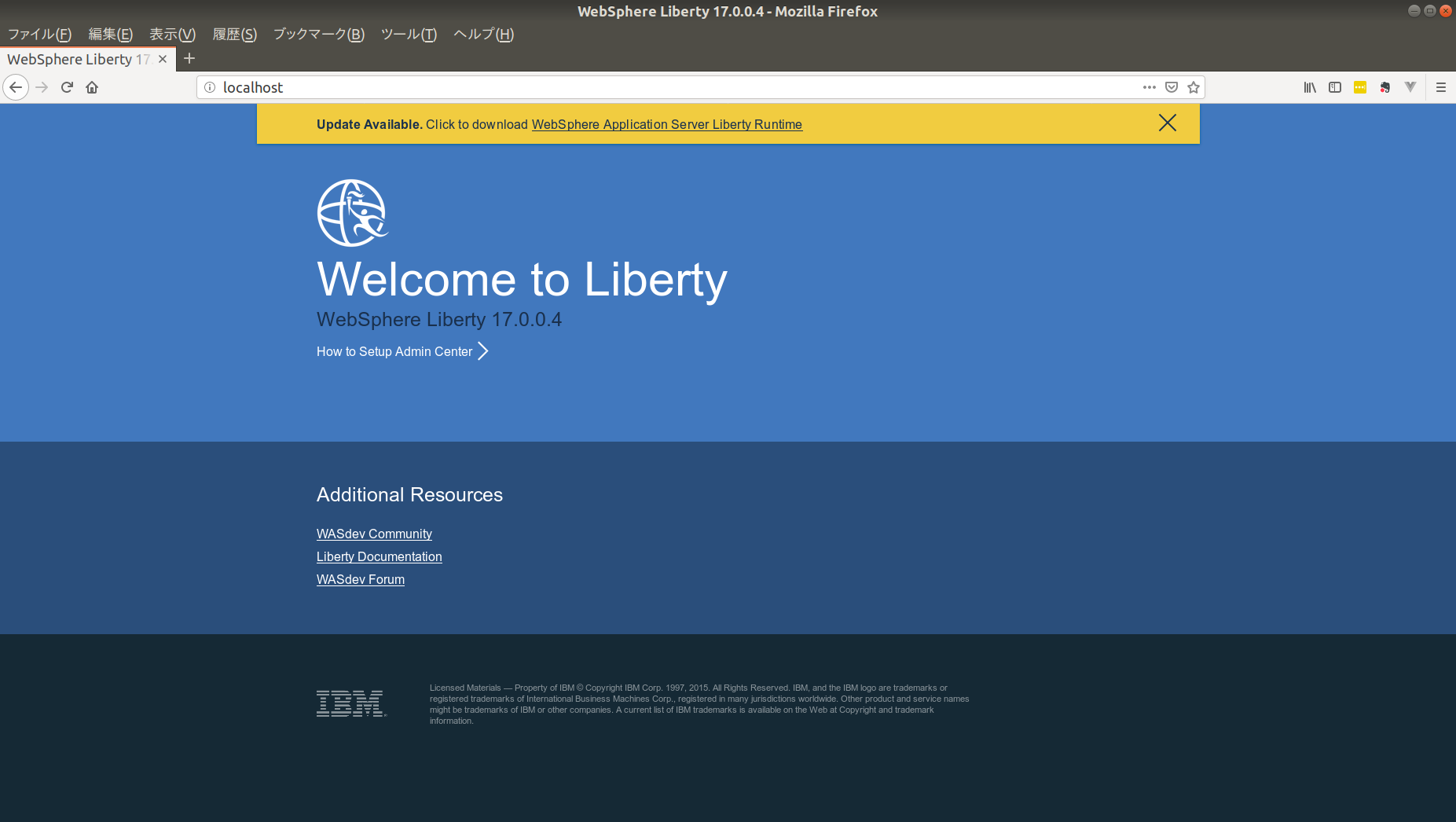Open the Evernote Web Clipper extension icon
Screen dimensions: 1456x822
1384,87
